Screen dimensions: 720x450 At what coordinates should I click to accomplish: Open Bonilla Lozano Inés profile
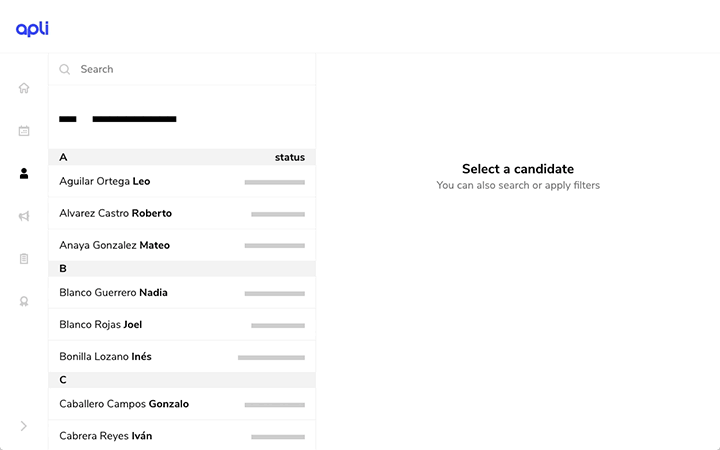click(182, 356)
